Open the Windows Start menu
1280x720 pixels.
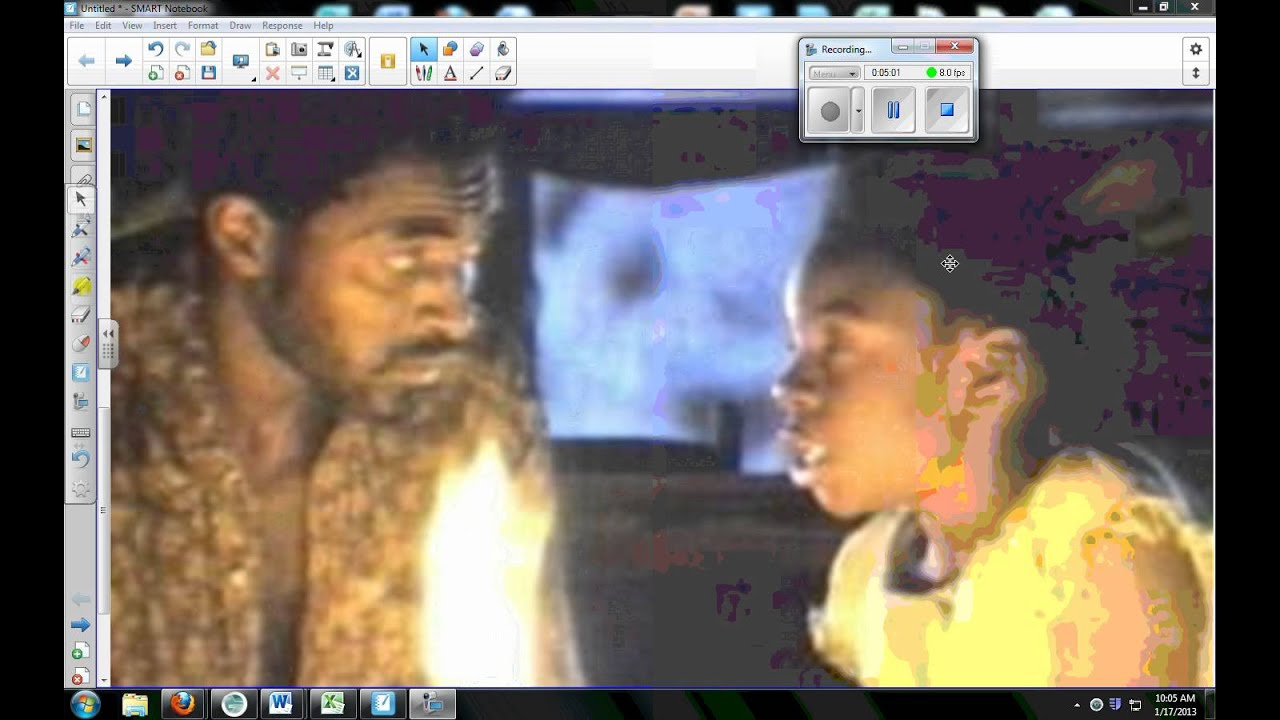pos(85,703)
